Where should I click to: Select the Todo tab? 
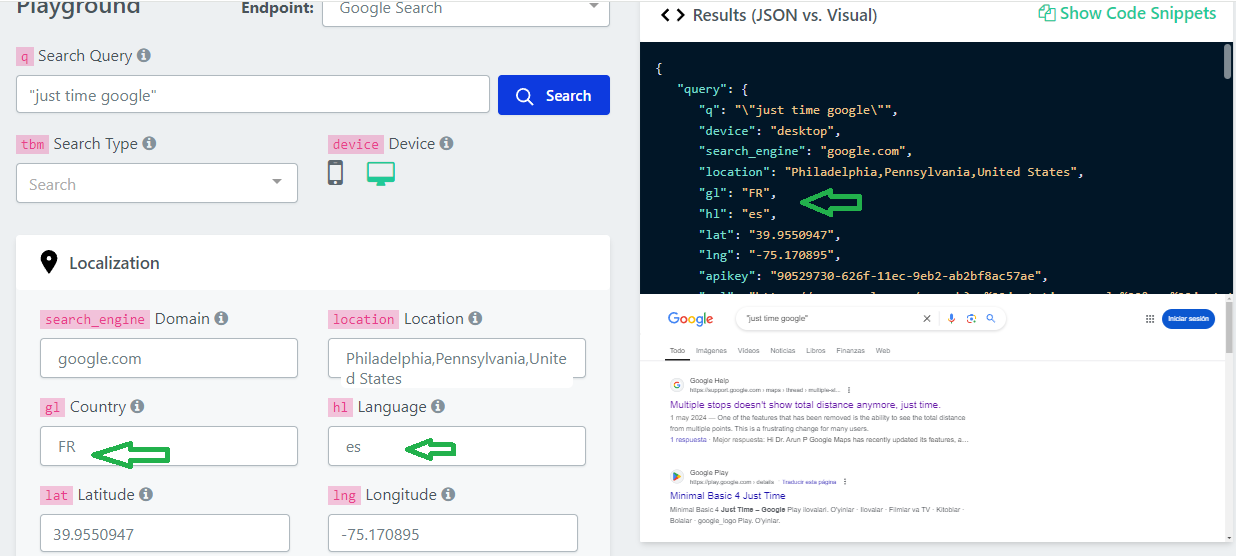(x=677, y=351)
